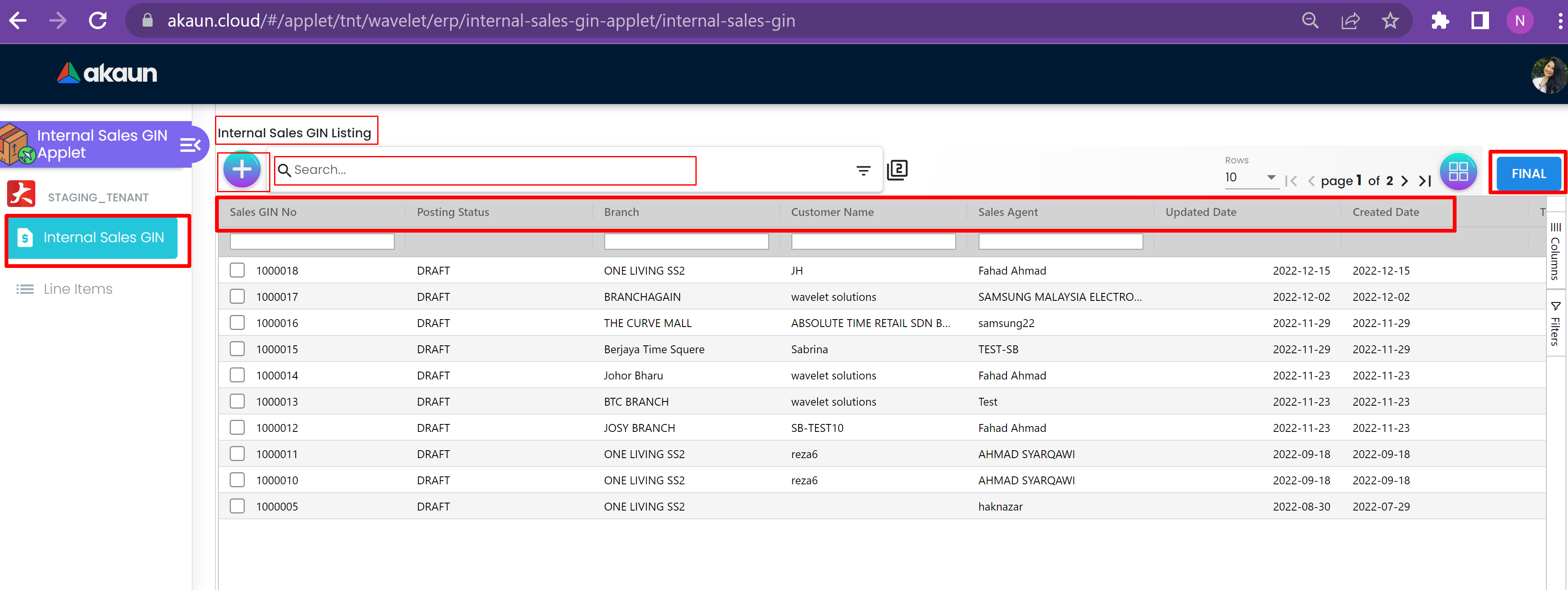Open Line Items menu item
Image resolution: width=1568 pixels, height=590 pixels.
(78, 289)
